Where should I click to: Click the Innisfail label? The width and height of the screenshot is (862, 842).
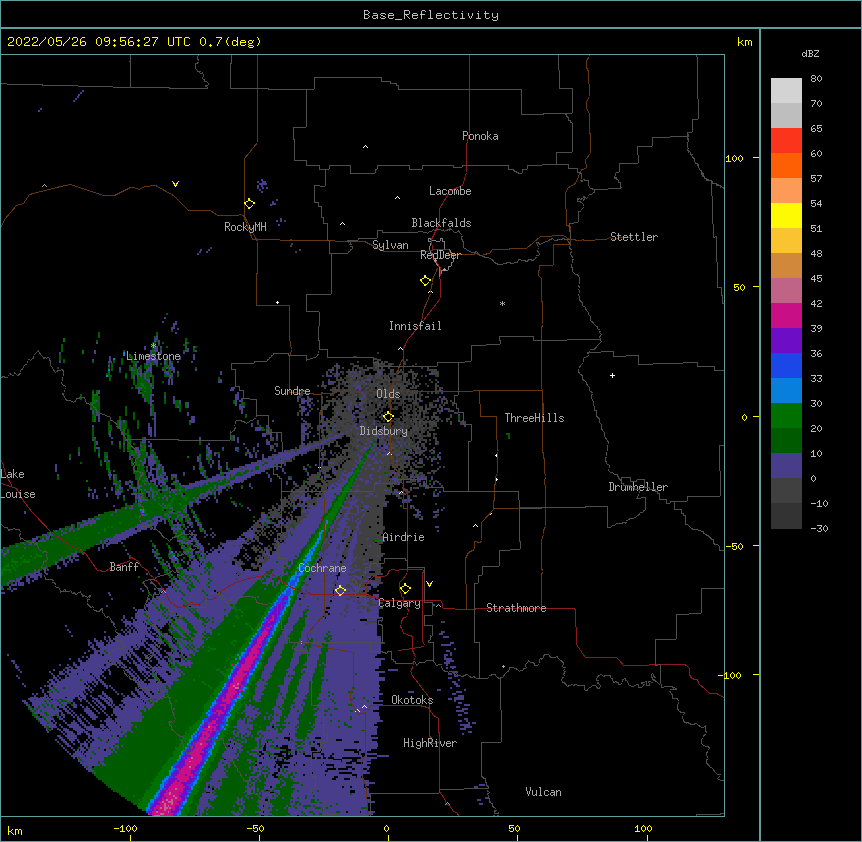[415, 326]
